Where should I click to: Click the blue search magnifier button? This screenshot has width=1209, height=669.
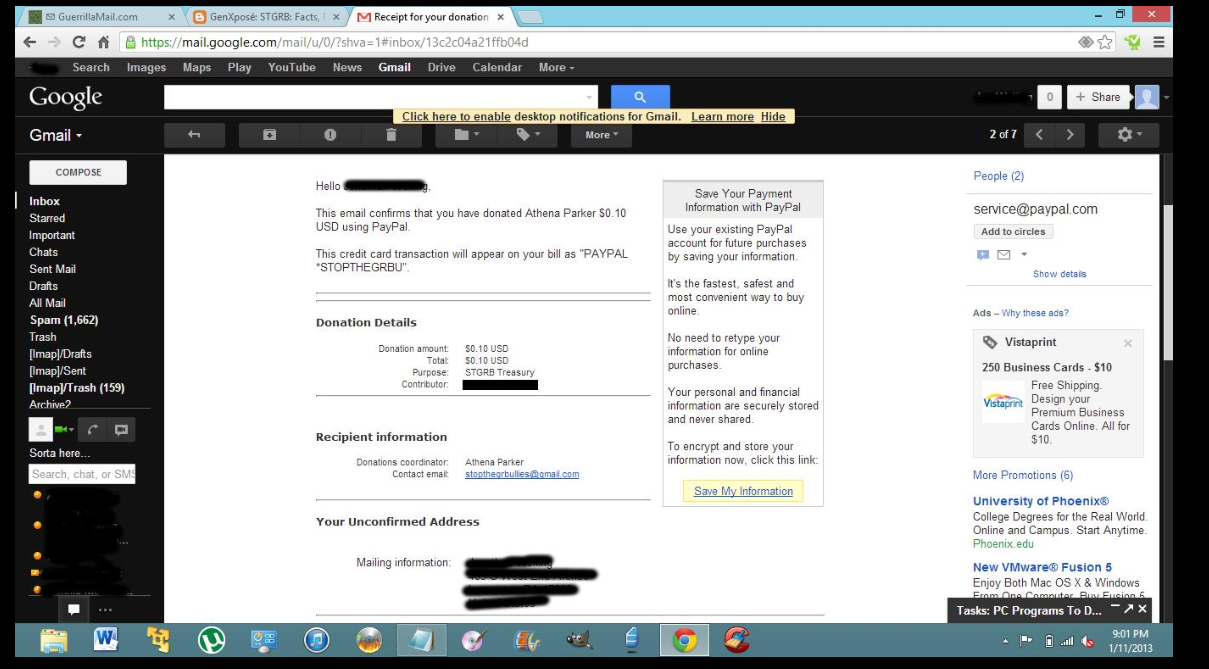[640, 97]
